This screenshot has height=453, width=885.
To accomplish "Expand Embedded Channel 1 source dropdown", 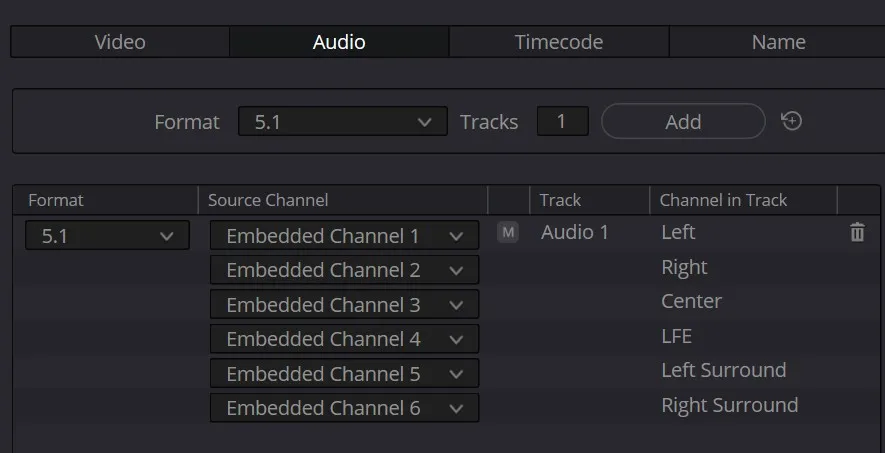I will pos(344,235).
